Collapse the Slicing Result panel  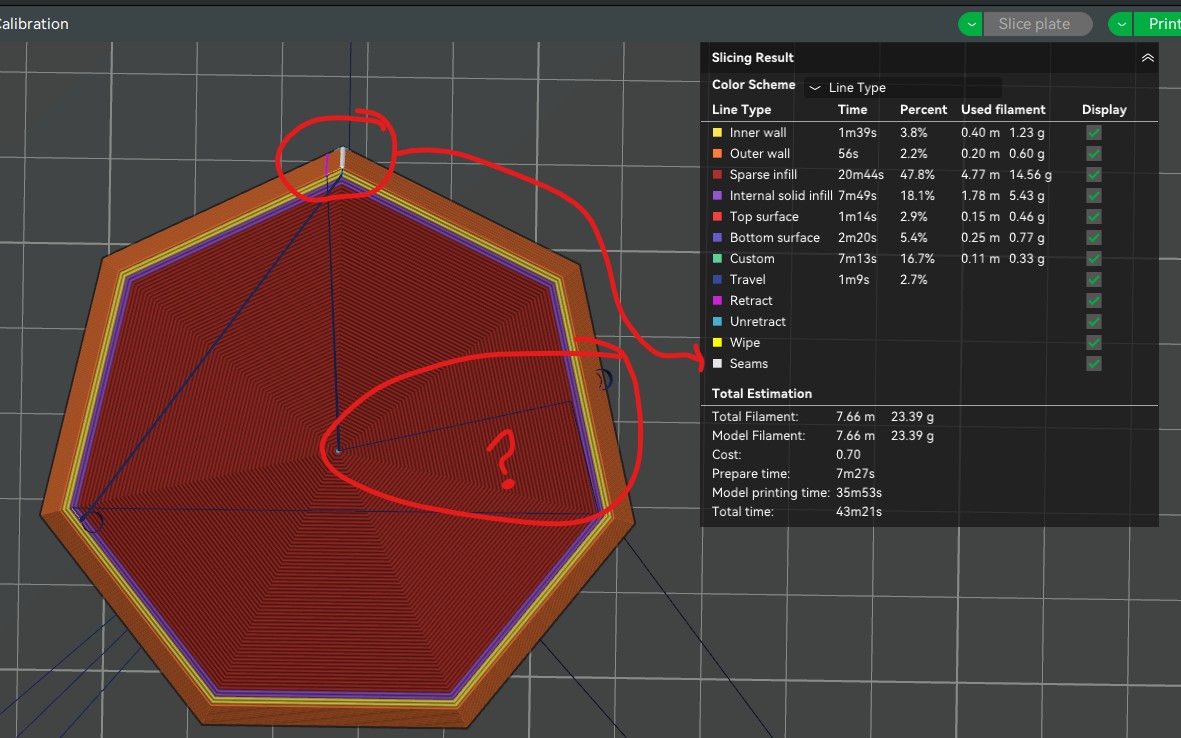pyautogui.click(x=1147, y=58)
